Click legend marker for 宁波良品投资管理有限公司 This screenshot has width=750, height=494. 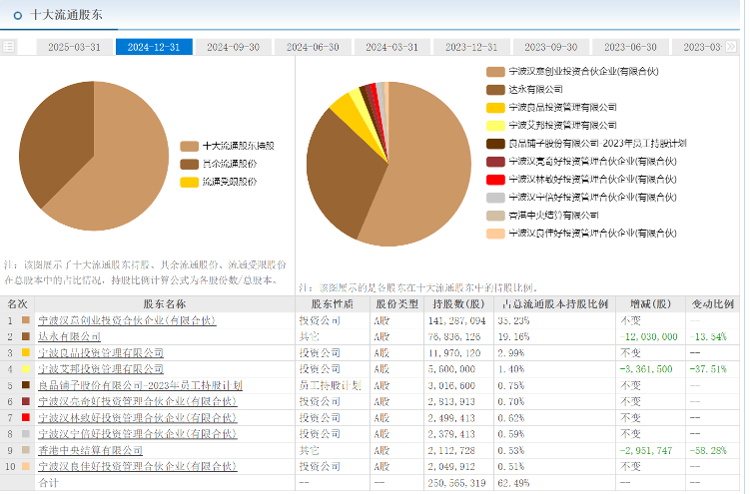point(495,108)
